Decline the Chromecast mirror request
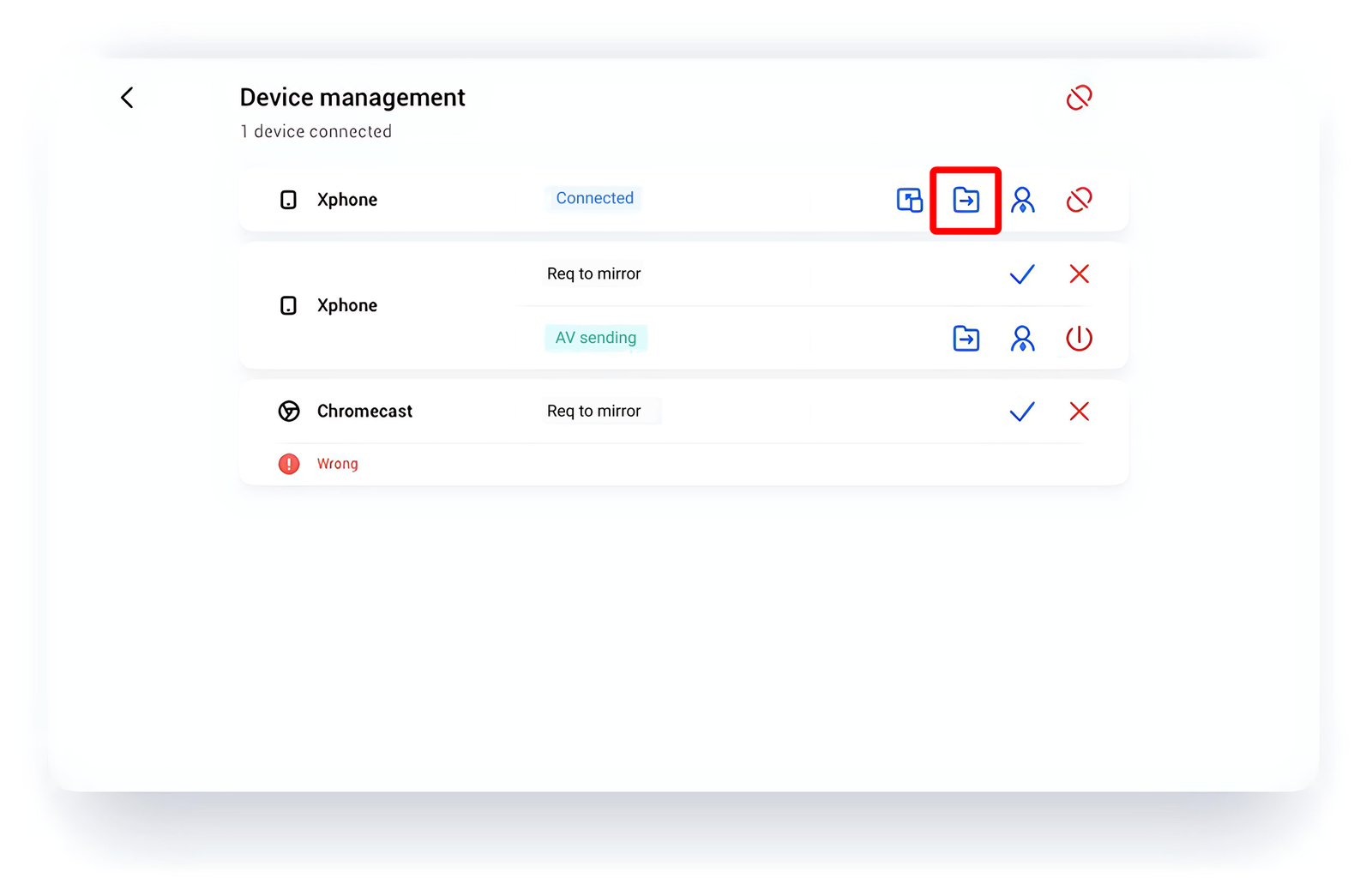The width and height of the screenshot is (1372, 878). 1079,412
